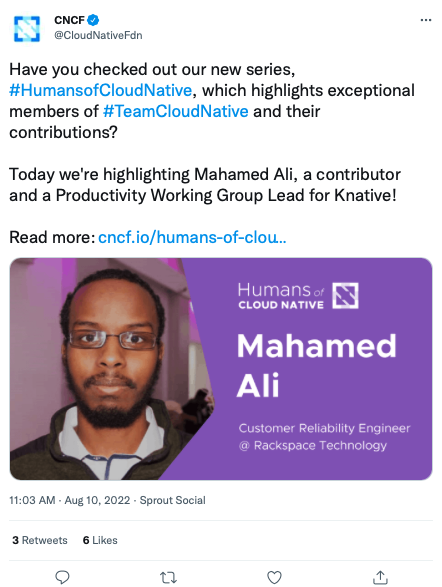Open the #HumansofCloudNative hashtag

[101, 91]
